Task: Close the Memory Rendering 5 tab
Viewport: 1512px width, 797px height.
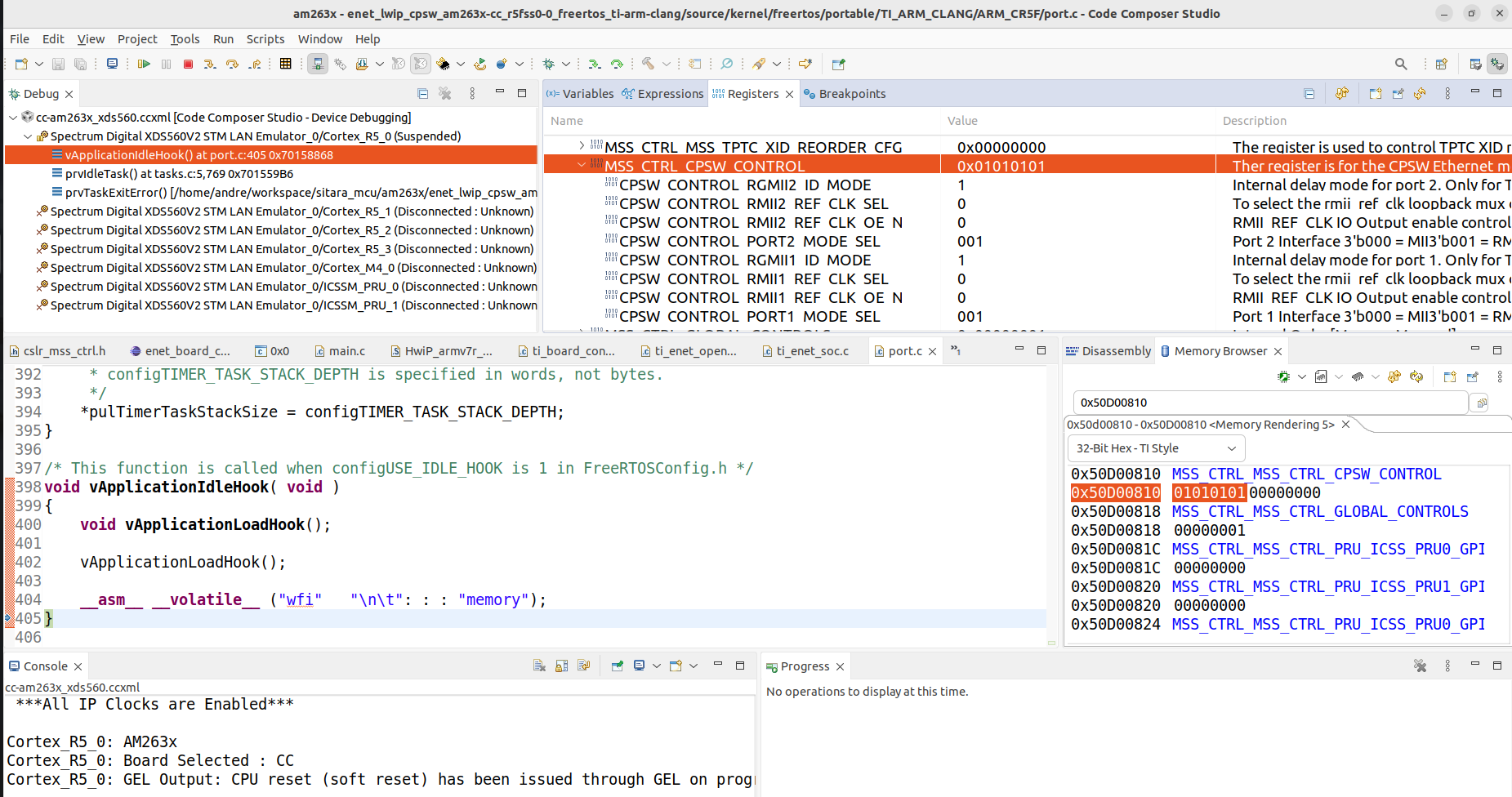Action: point(1345,425)
